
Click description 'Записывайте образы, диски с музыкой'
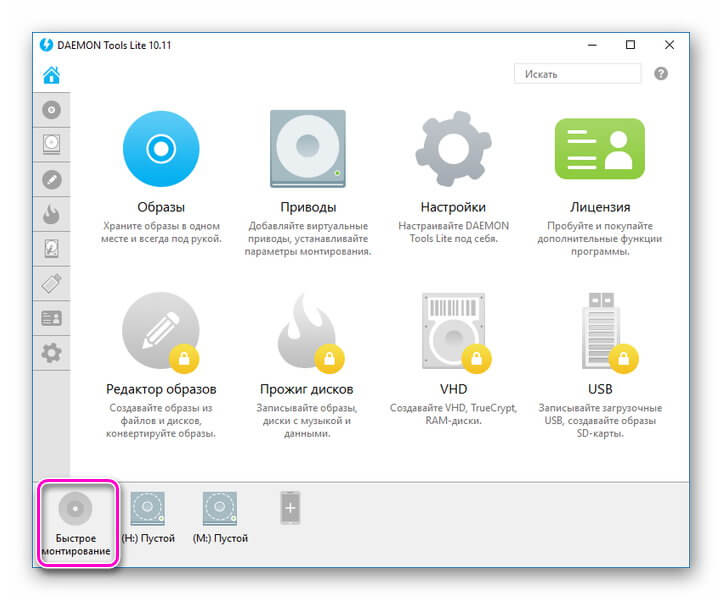(307, 420)
